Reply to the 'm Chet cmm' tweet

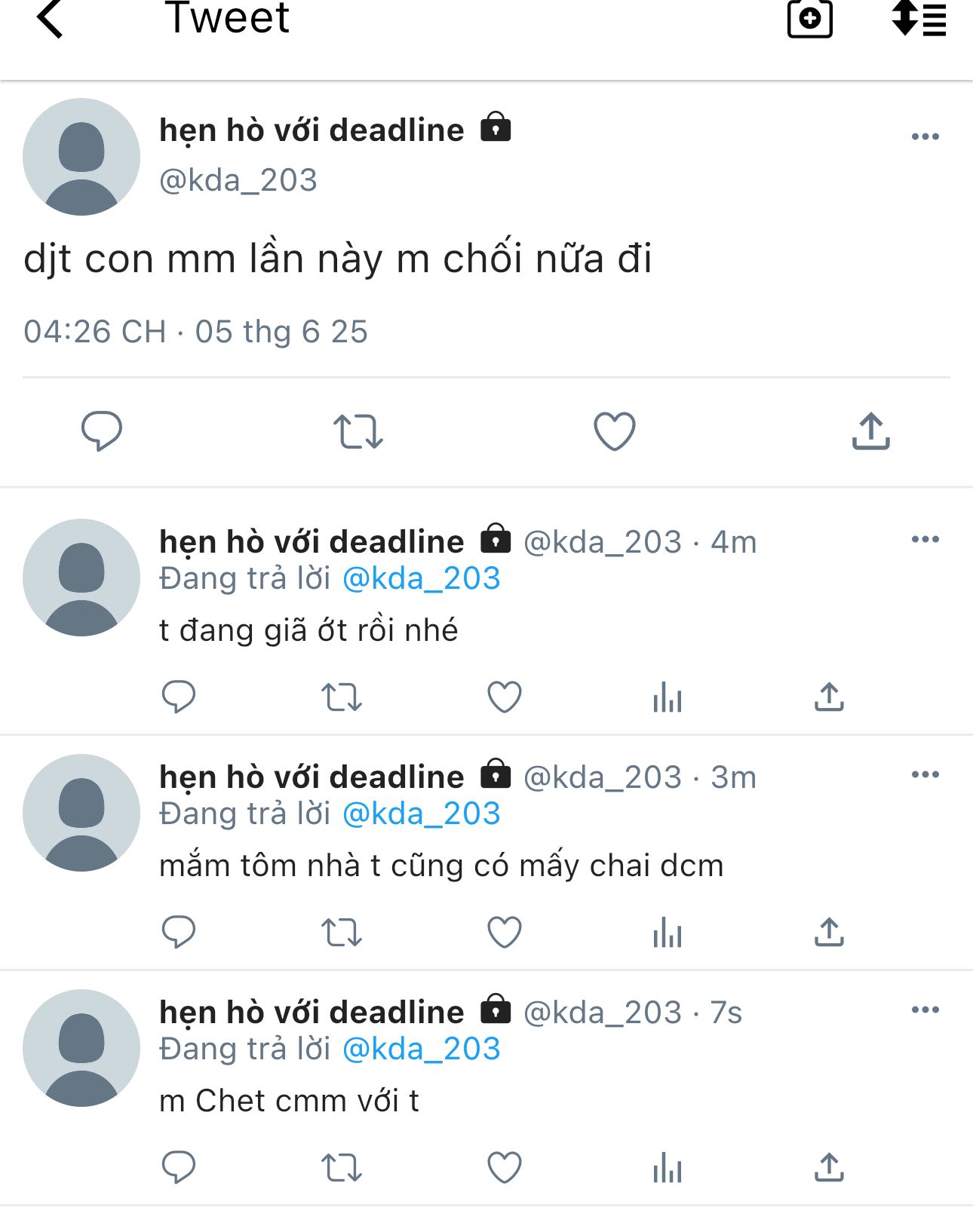point(179,1168)
